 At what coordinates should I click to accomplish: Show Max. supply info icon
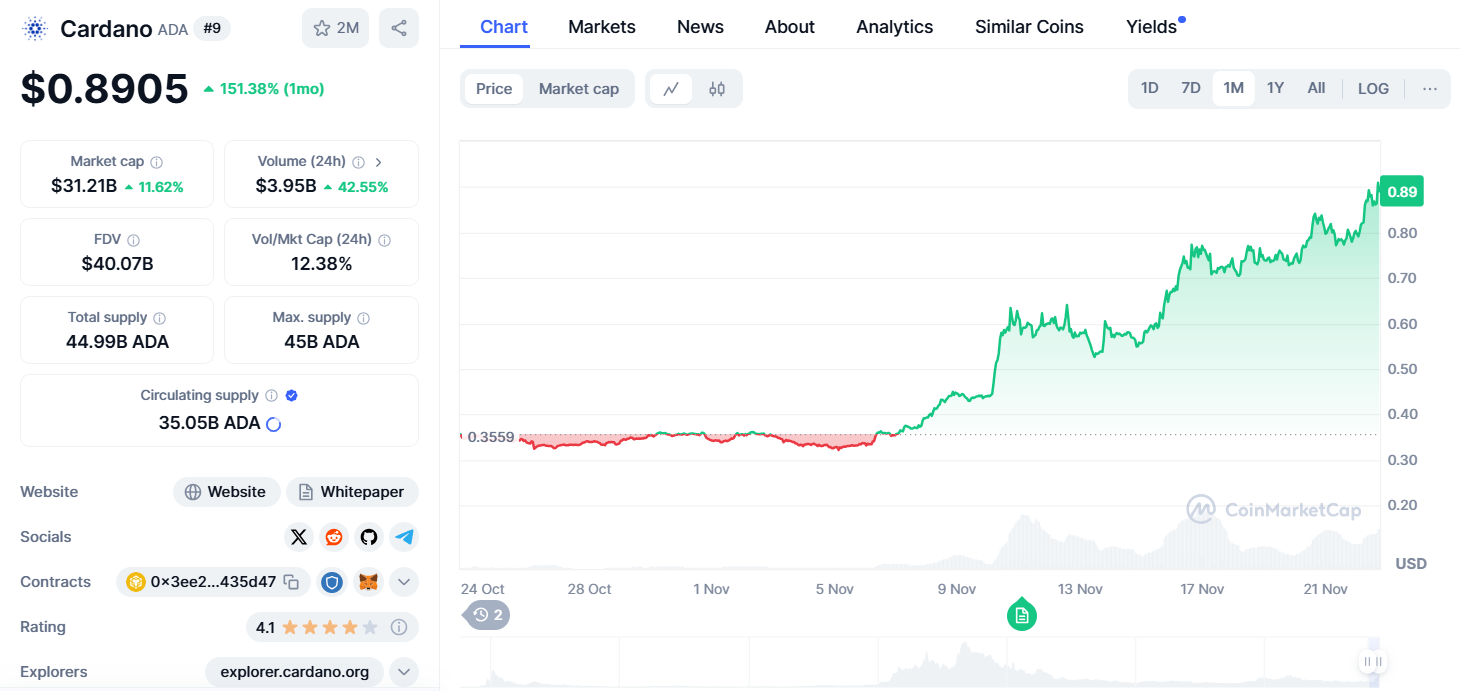click(363, 318)
